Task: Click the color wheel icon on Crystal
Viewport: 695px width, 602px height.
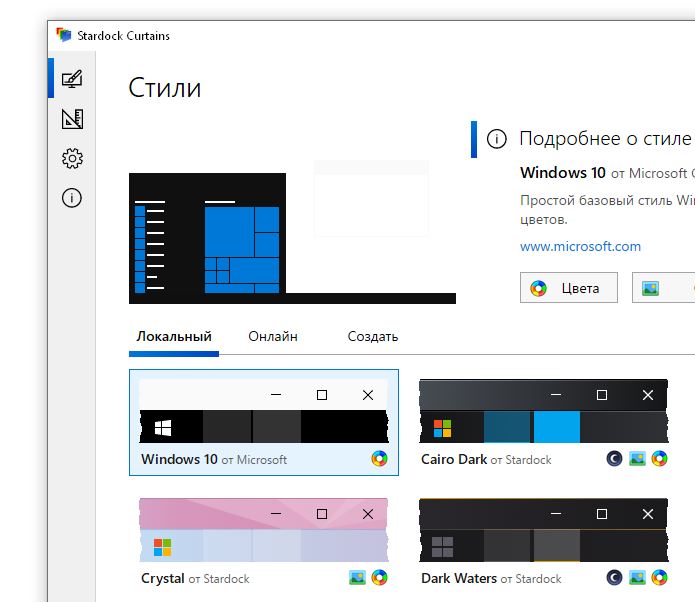Action: click(379, 578)
